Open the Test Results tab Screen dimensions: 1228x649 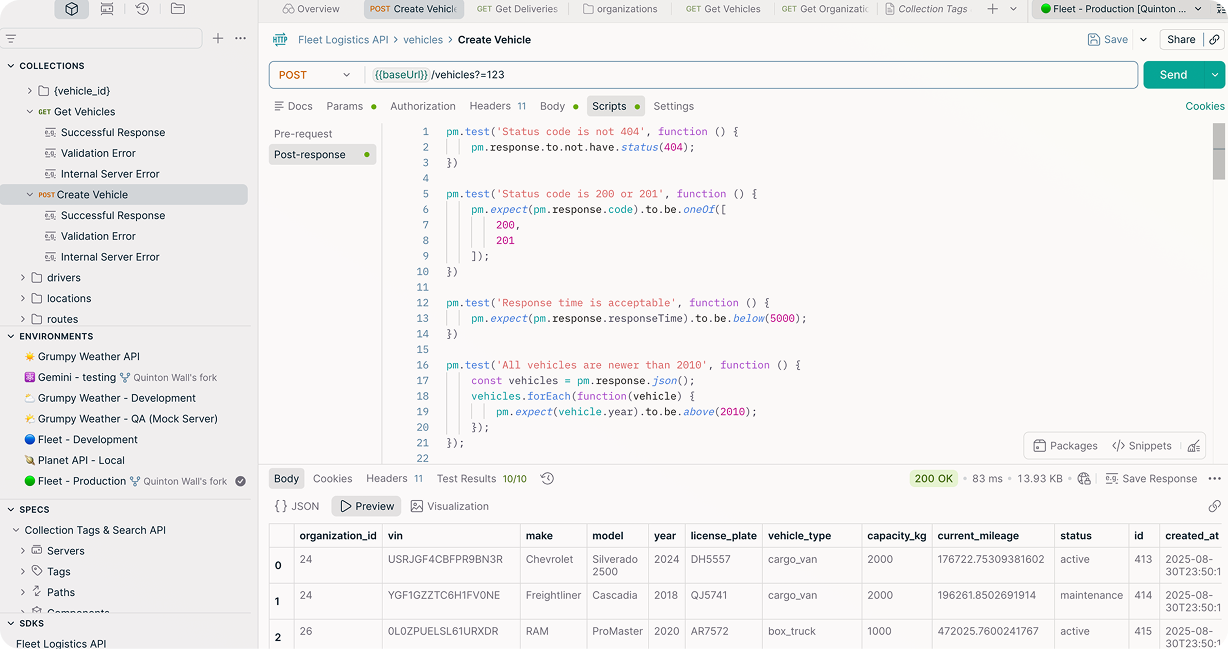[467, 479]
